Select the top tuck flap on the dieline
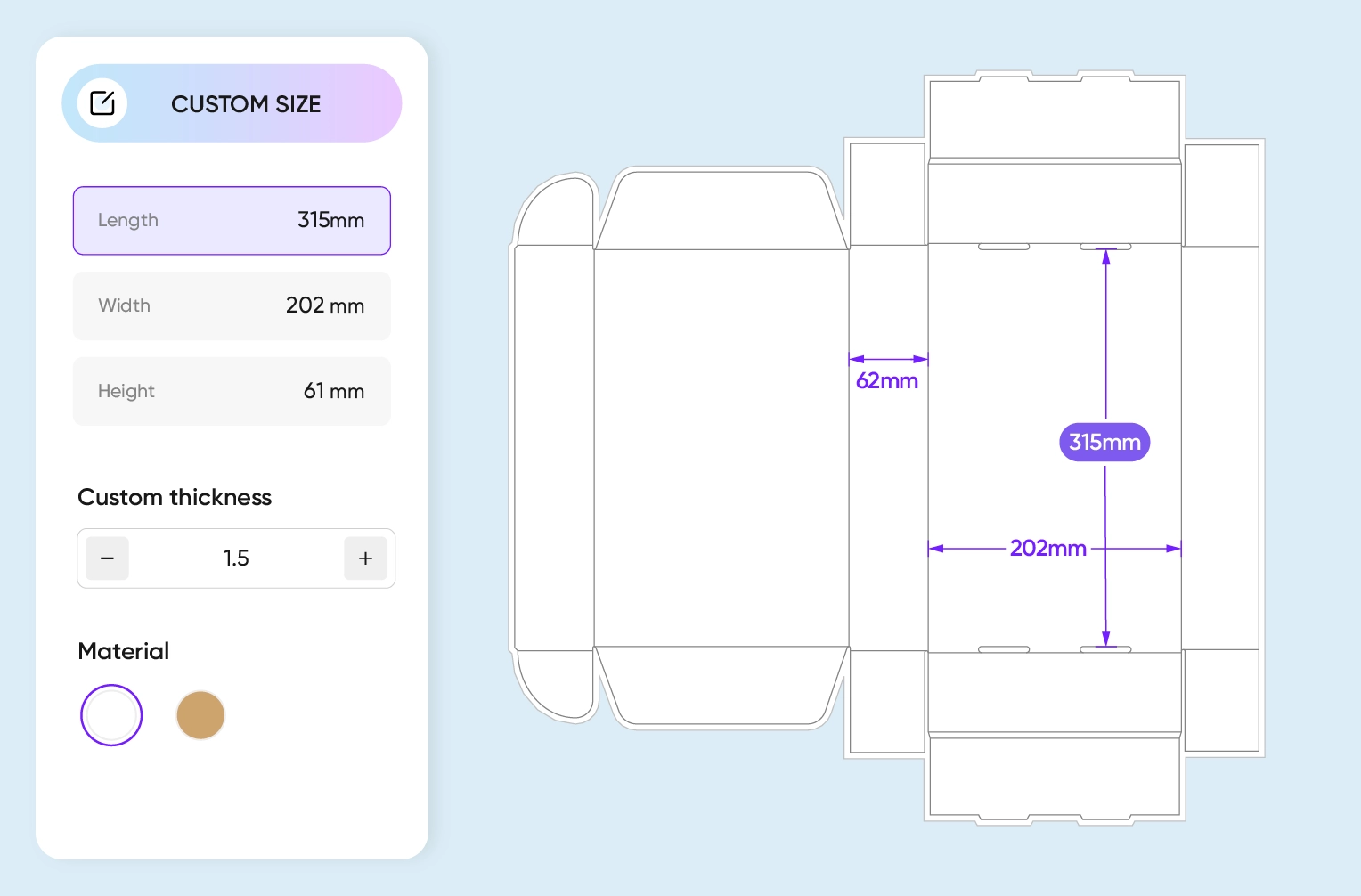1361x896 pixels. point(1054,114)
